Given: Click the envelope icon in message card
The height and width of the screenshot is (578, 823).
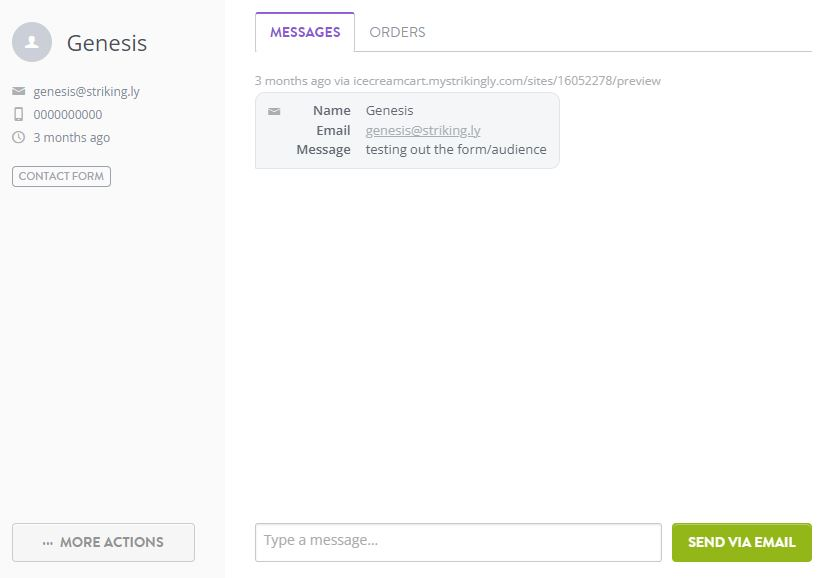Looking at the screenshot, I should 274,111.
